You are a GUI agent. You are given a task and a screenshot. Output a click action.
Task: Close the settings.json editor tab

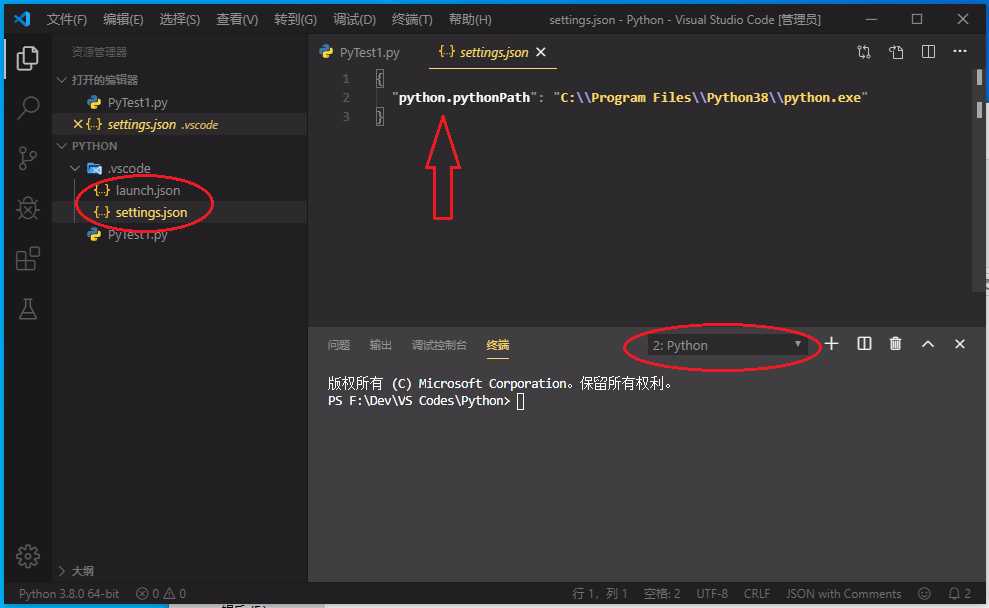click(541, 52)
